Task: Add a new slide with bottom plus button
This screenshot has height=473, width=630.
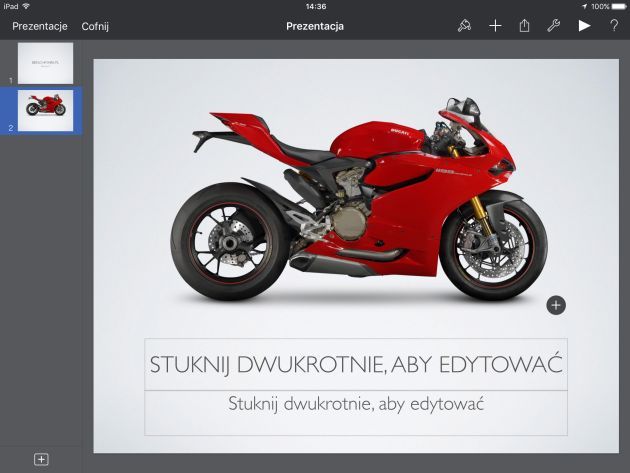Action: [41, 459]
